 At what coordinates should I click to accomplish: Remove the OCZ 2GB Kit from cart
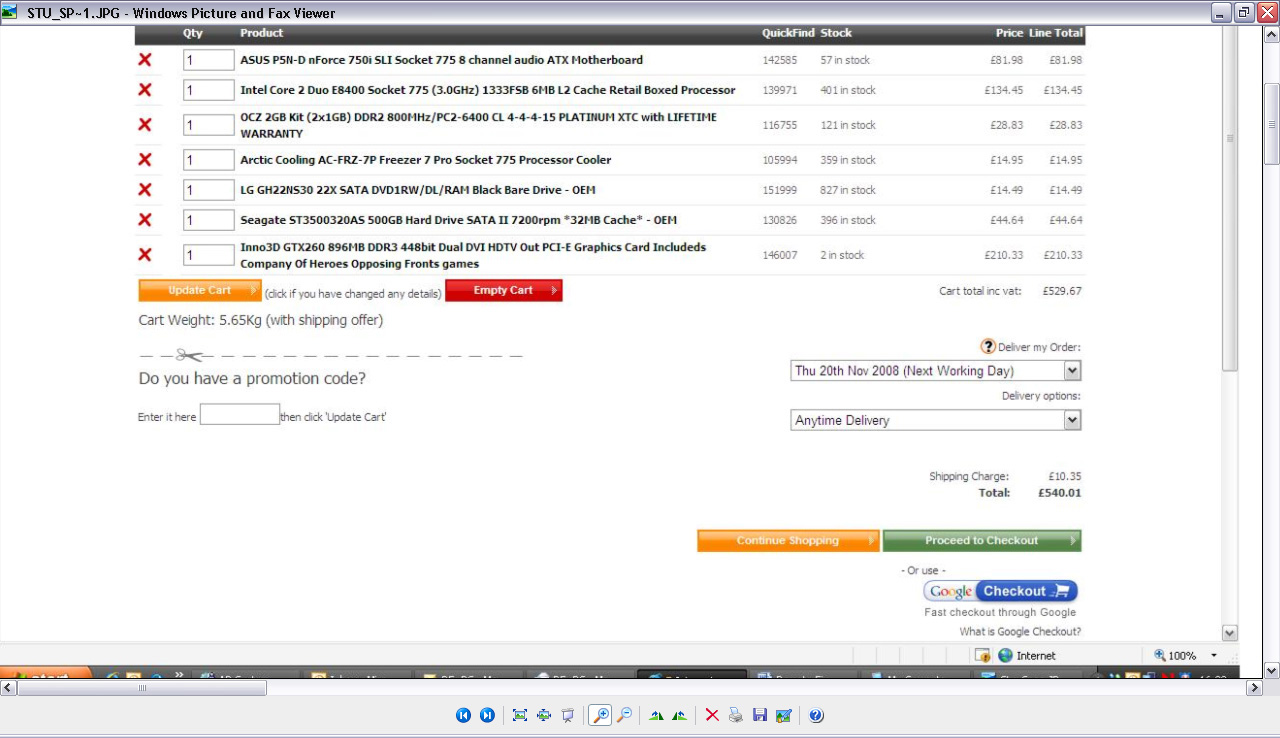point(145,125)
